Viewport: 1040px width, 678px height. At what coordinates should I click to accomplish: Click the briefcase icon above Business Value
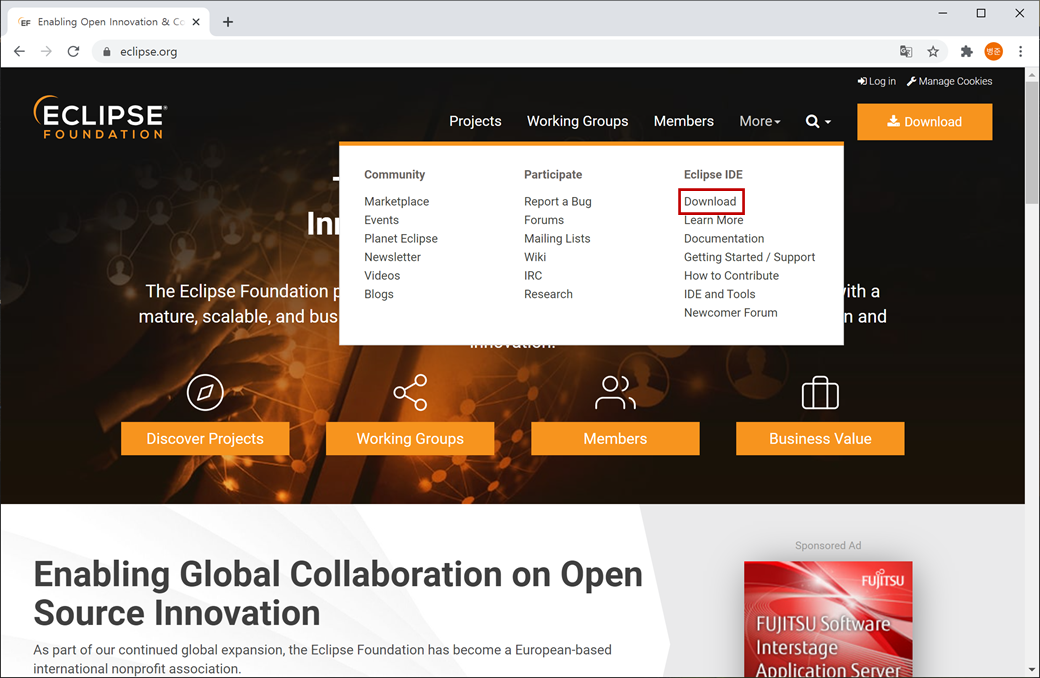point(820,393)
